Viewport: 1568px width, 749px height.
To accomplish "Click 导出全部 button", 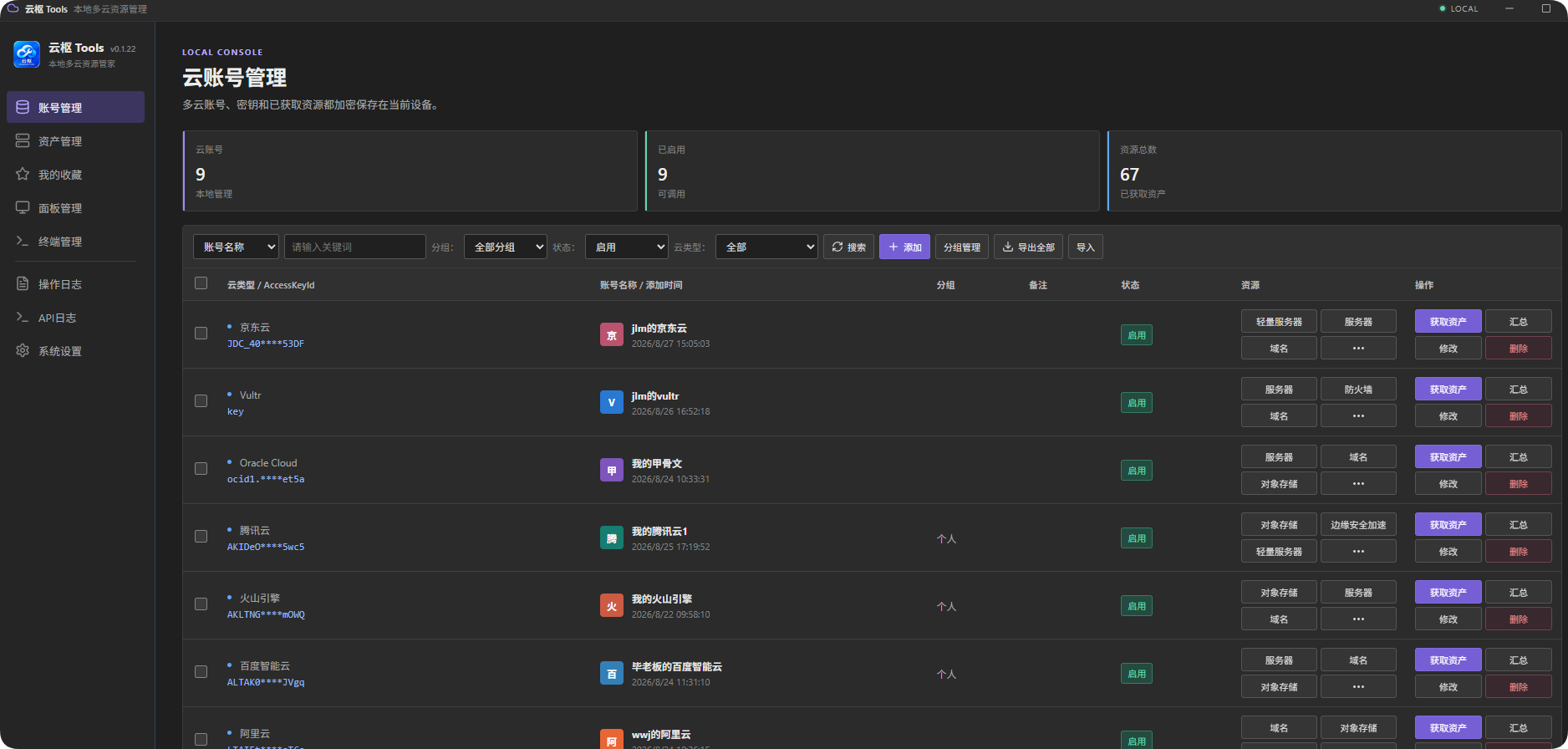I will (1029, 247).
